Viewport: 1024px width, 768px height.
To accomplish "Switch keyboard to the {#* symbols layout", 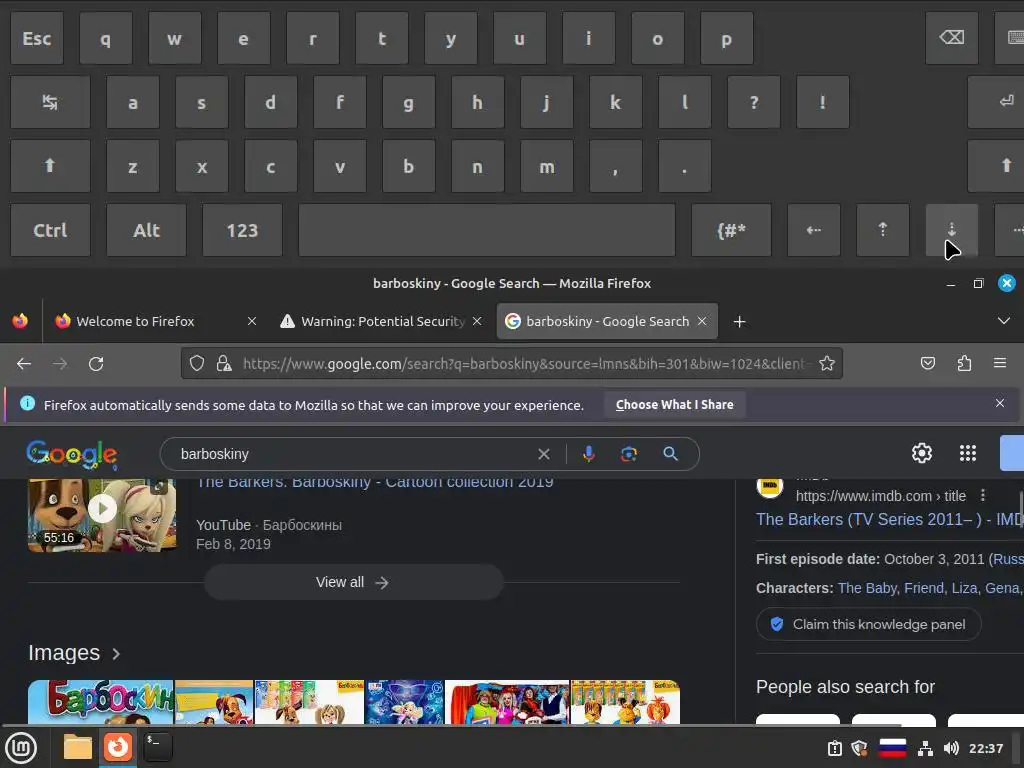I will point(731,230).
